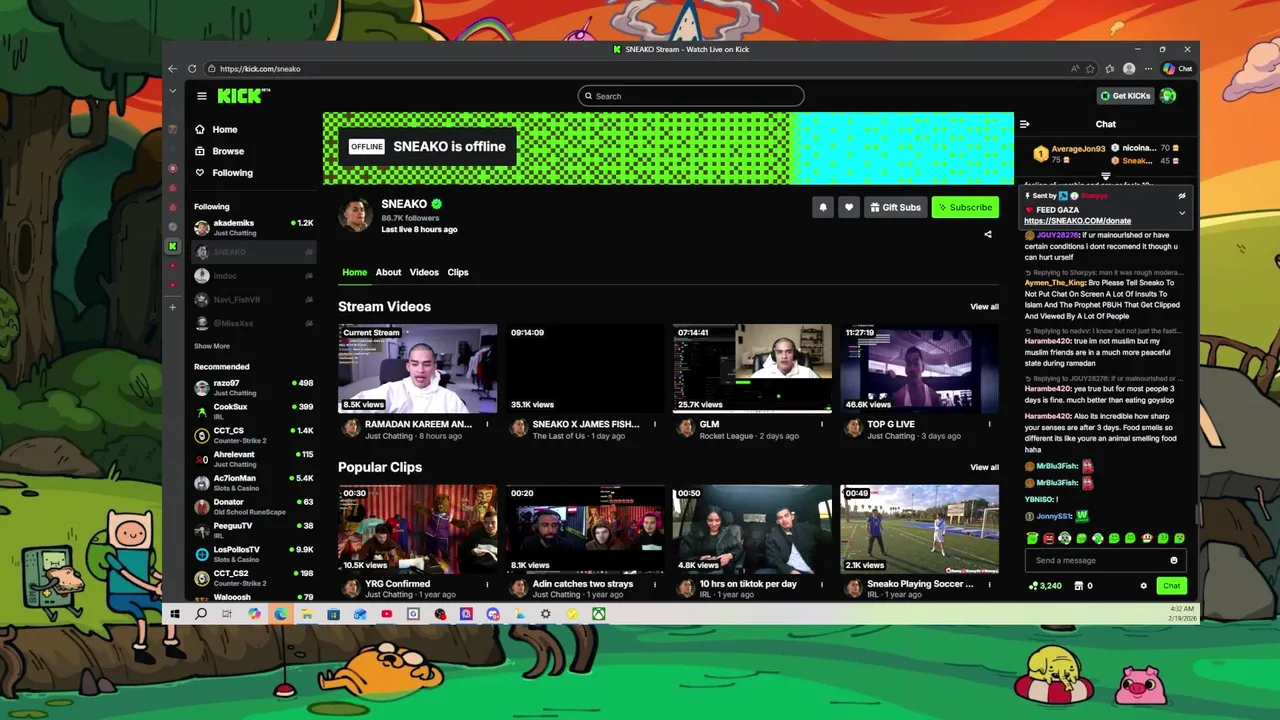Image resolution: width=1280 pixels, height=720 pixels.
Task: Switch to the Clips tab
Action: (x=458, y=272)
